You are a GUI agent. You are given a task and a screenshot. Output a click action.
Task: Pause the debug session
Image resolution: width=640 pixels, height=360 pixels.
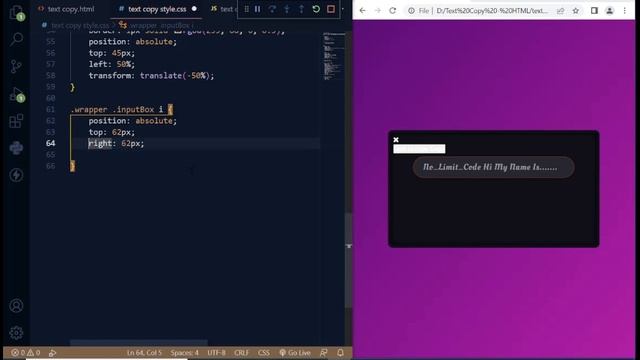pyautogui.click(x=258, y=9)
